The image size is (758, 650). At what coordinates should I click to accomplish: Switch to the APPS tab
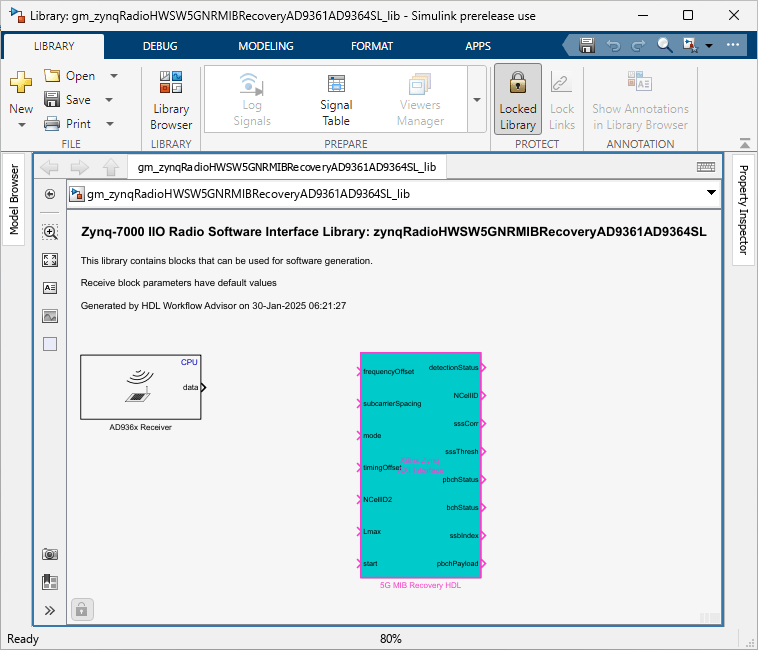(478, 46)
